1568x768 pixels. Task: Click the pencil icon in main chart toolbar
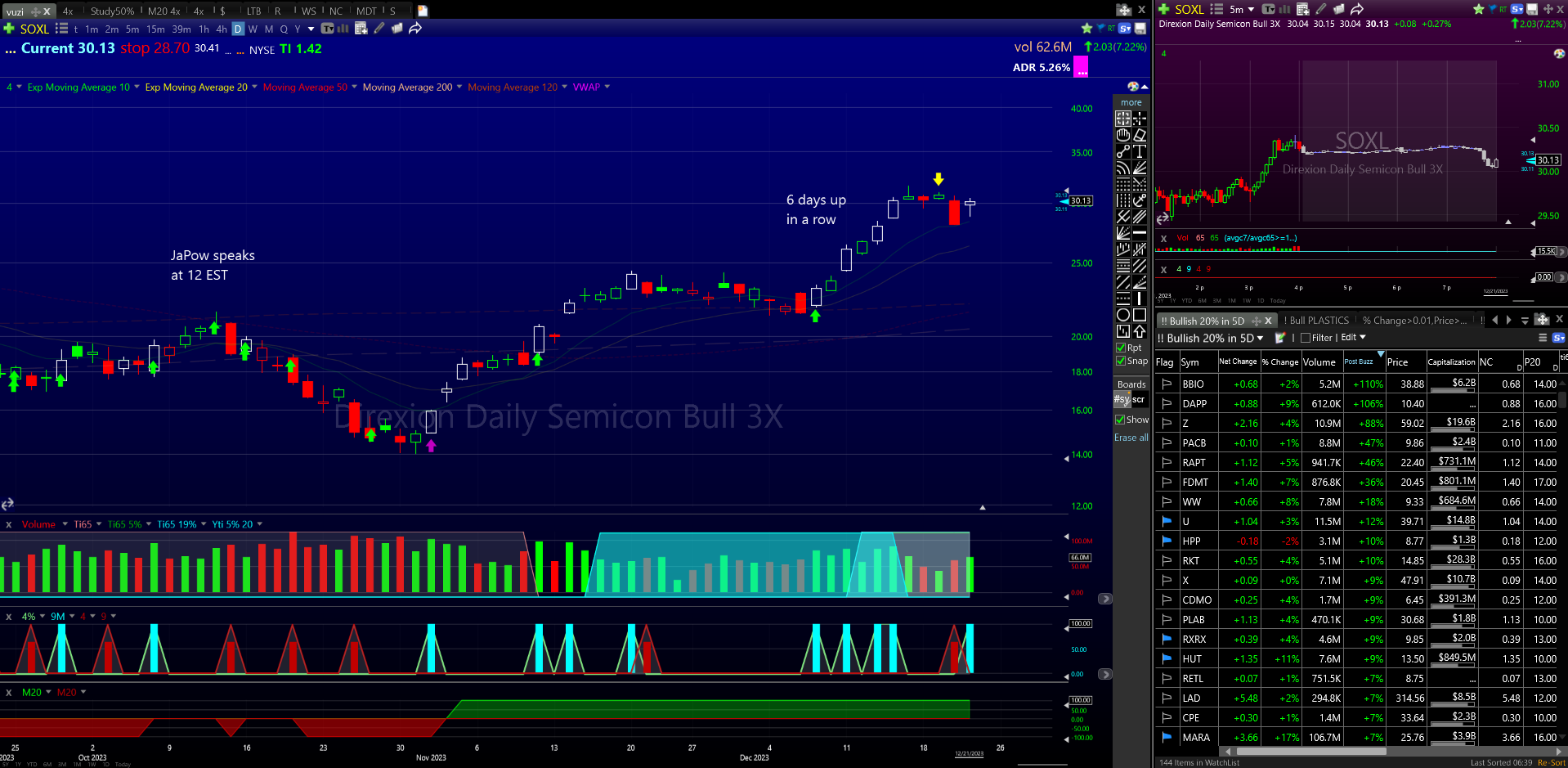(x=379, y=29)
